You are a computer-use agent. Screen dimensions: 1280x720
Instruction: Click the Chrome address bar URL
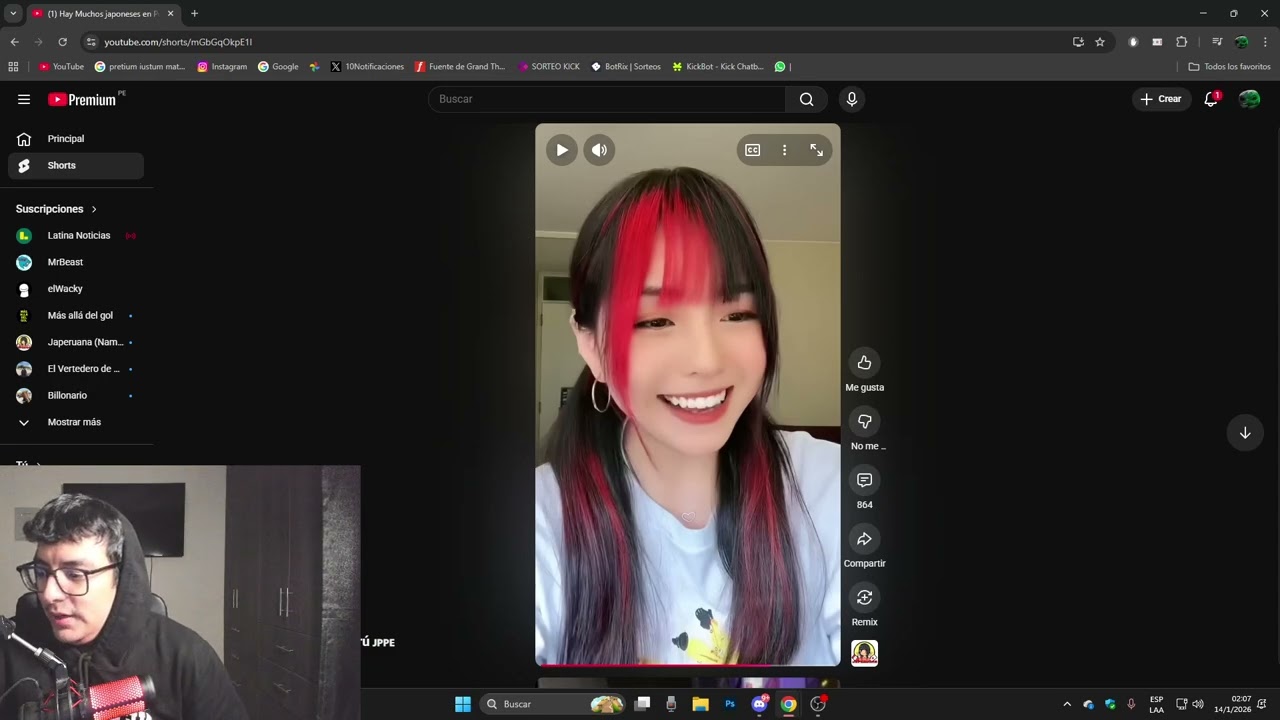click(x=178, y=42)
